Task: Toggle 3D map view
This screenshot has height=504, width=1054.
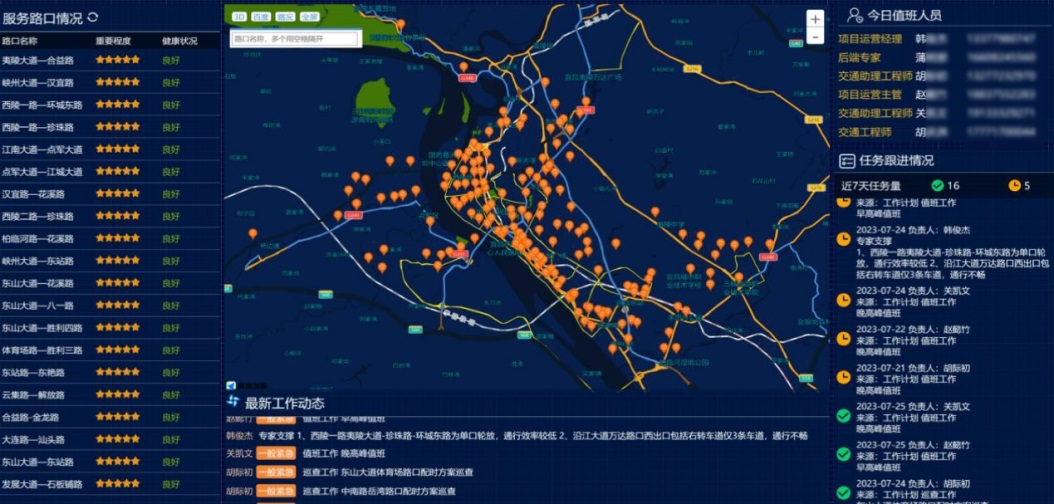Action: coord(239,17)
